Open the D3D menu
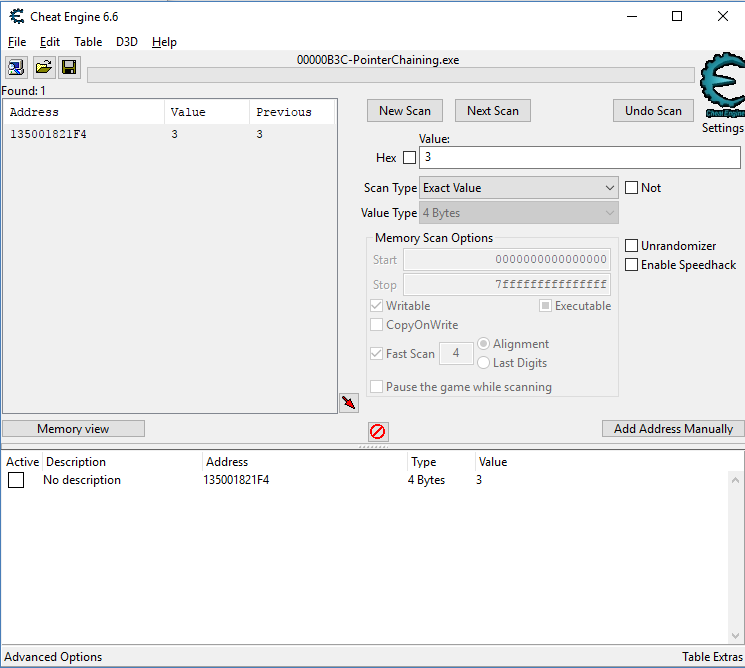This screenshot has width=745, height=668. 127,42
